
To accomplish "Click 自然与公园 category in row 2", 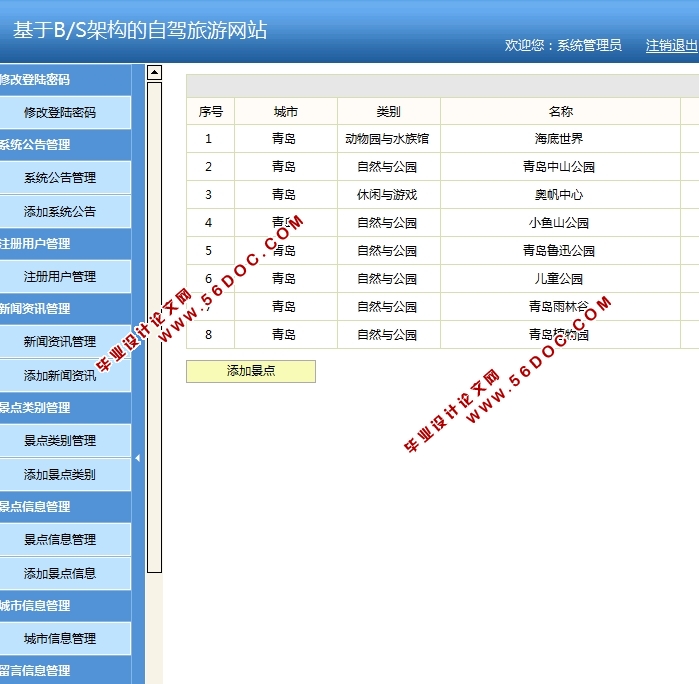I will pos(387,167).
